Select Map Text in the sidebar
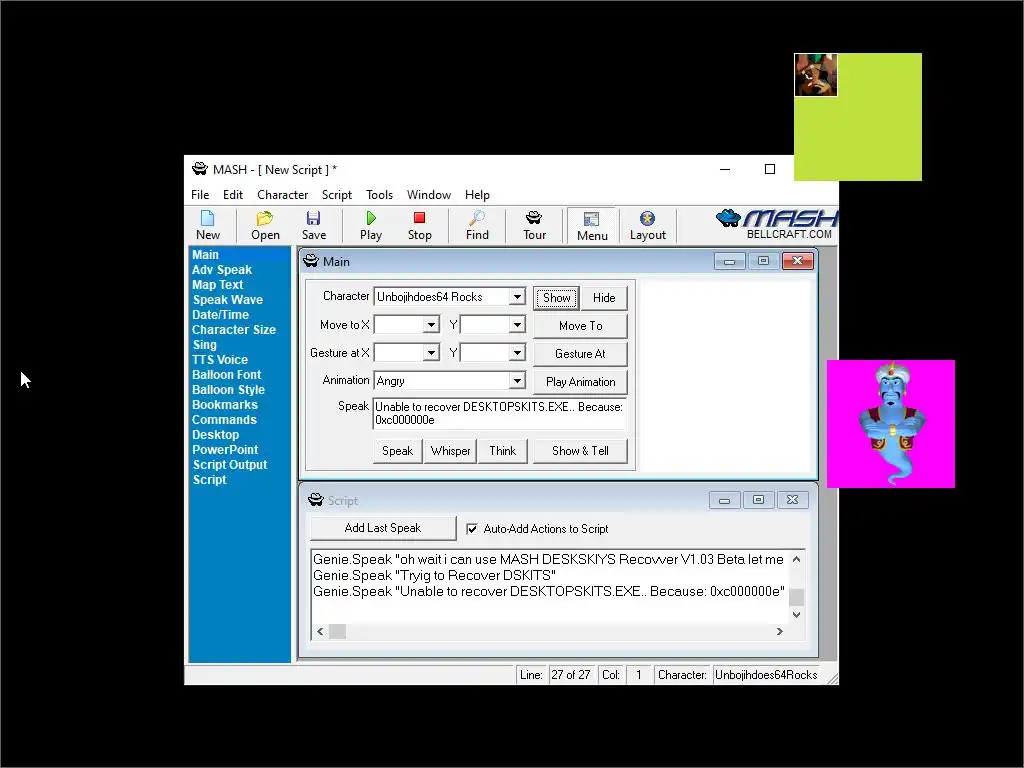The height and width of the screenshot is (768, 1024). 217,285
